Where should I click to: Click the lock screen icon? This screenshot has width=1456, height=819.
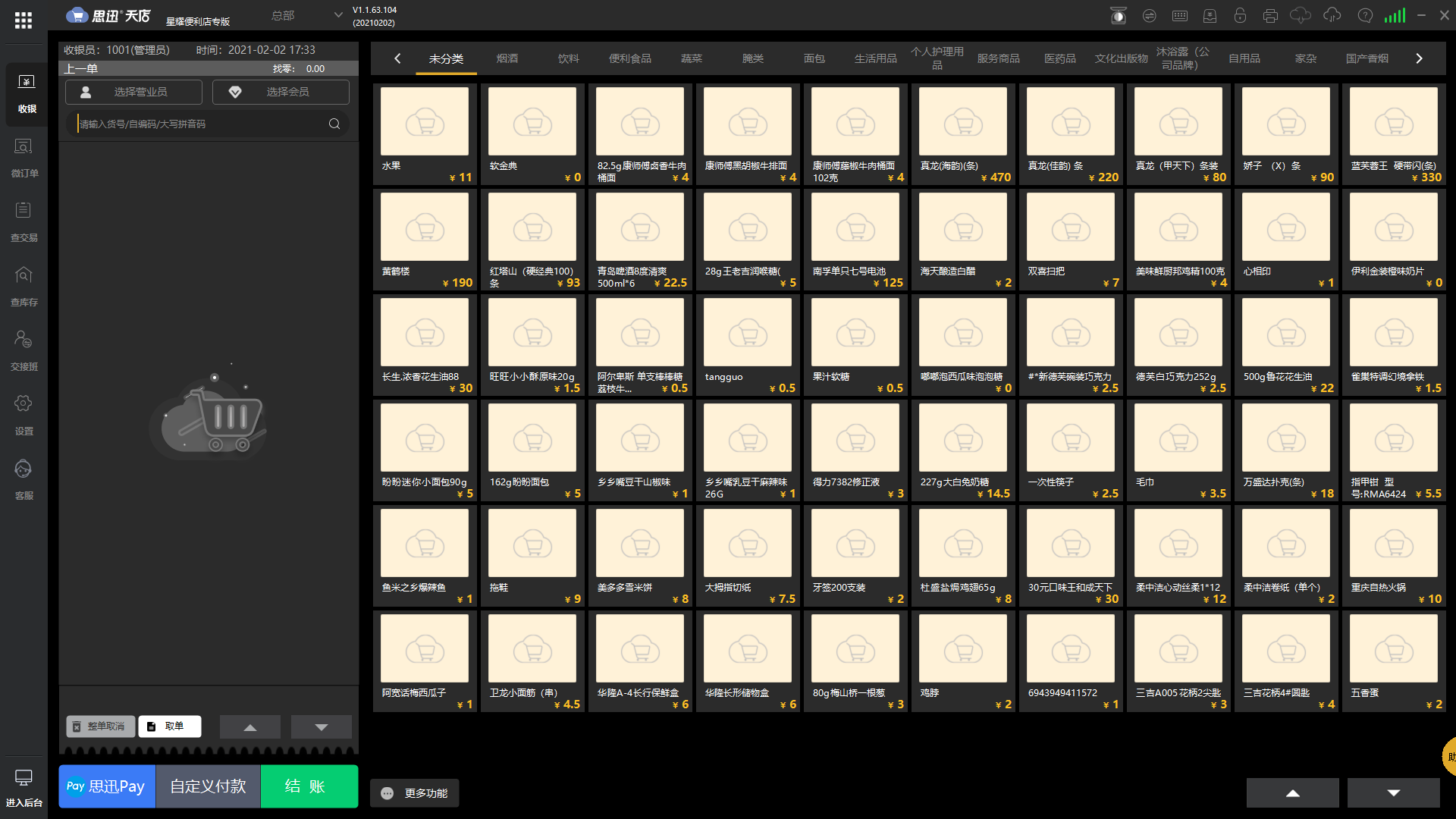pyautogui.click(x=1241, y=15)
